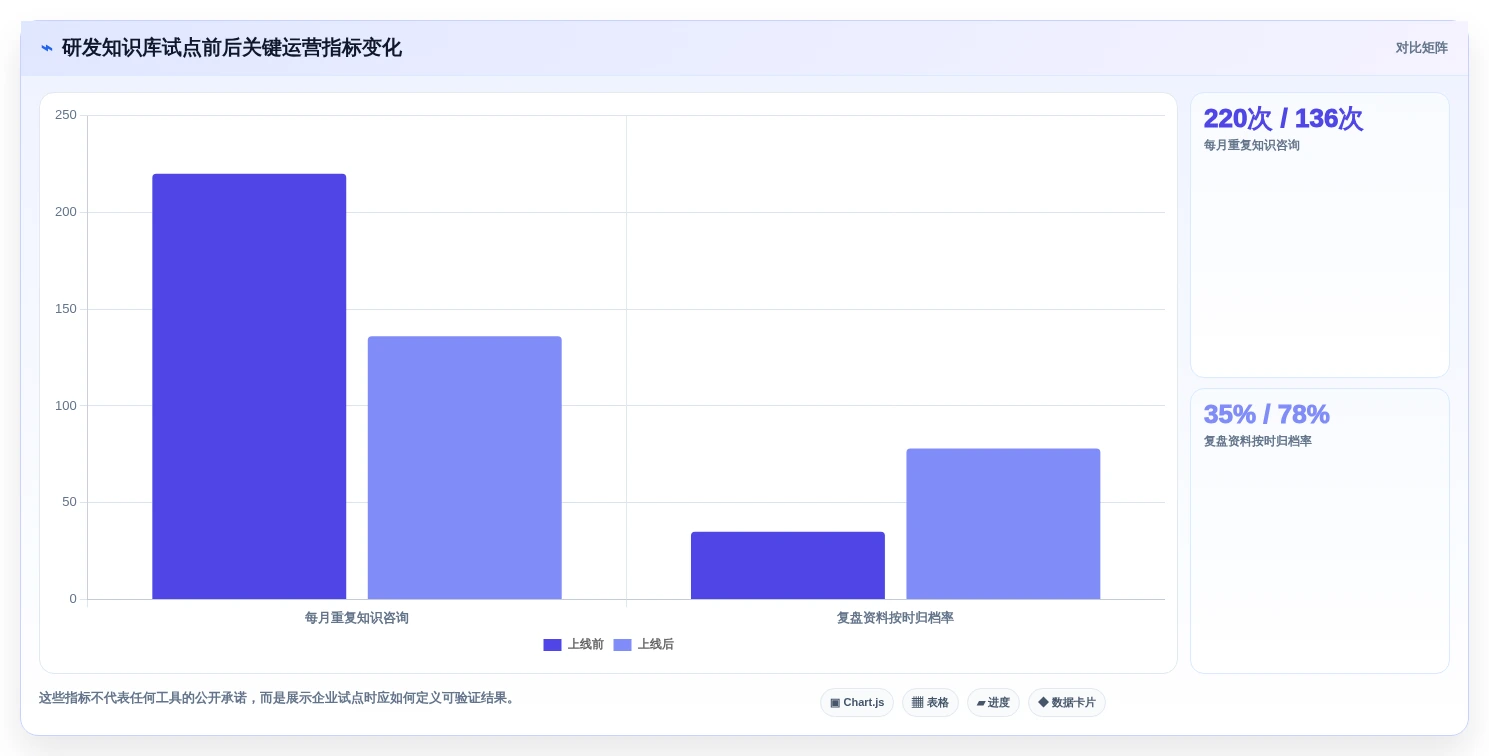This screenshot has width=1489, height=756.
Task: Toggle the 上线后 legend item
Action: 644,645
